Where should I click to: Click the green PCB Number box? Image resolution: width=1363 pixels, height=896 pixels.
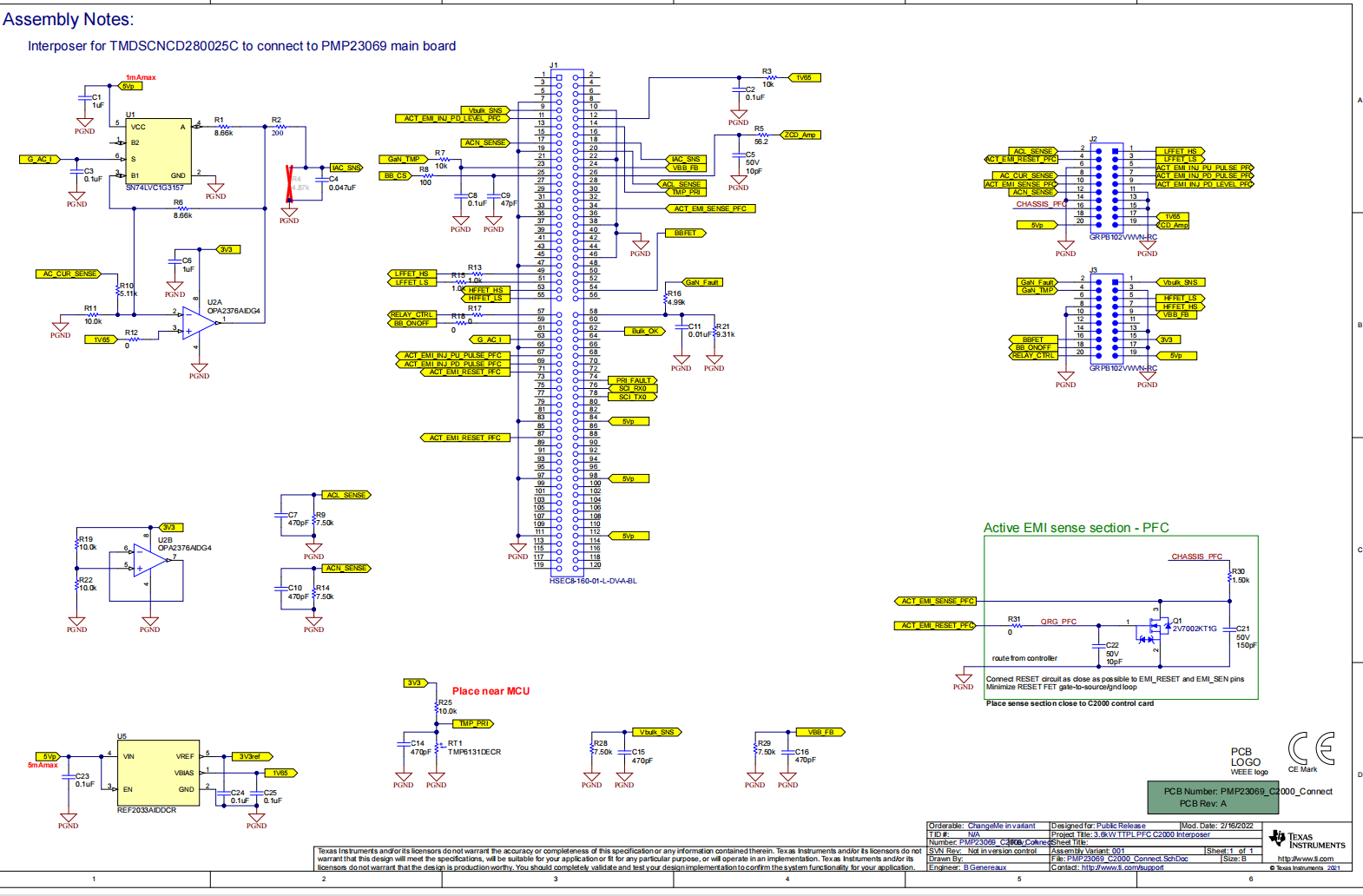[1212, 797]
